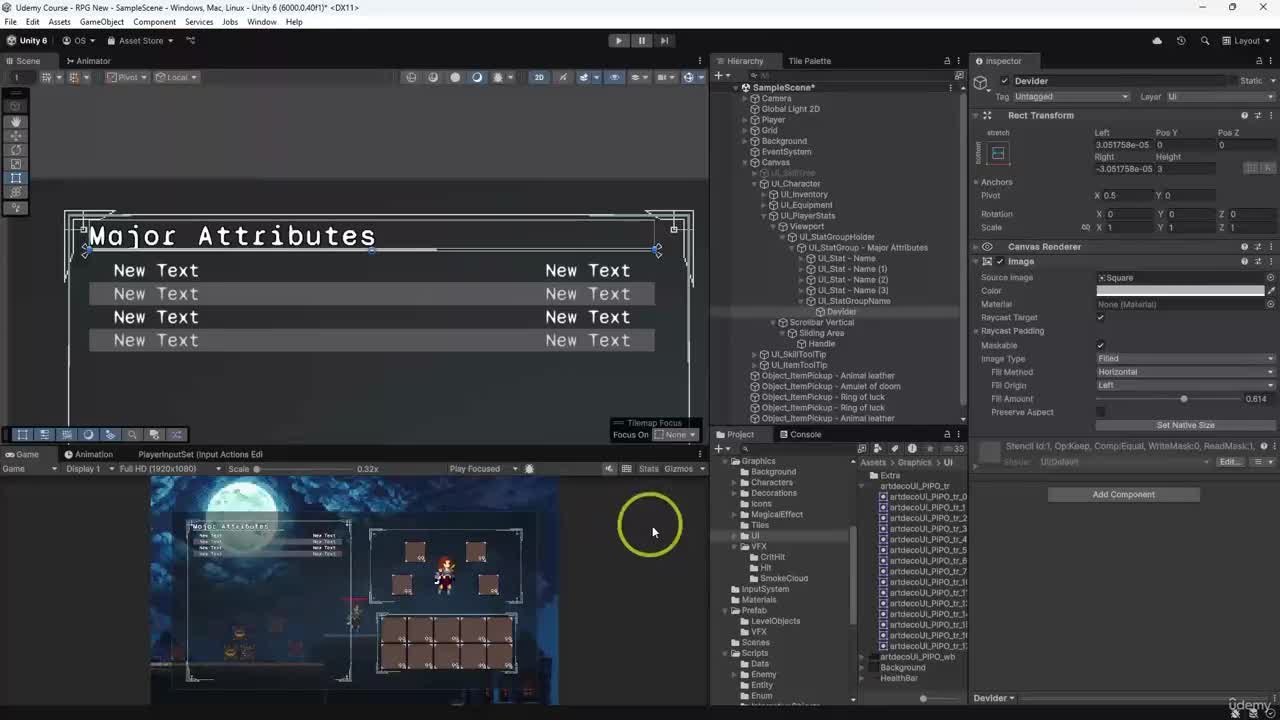Open the Tag dropdown
Screen dimensions: 1280x720
click(1070, 97)
